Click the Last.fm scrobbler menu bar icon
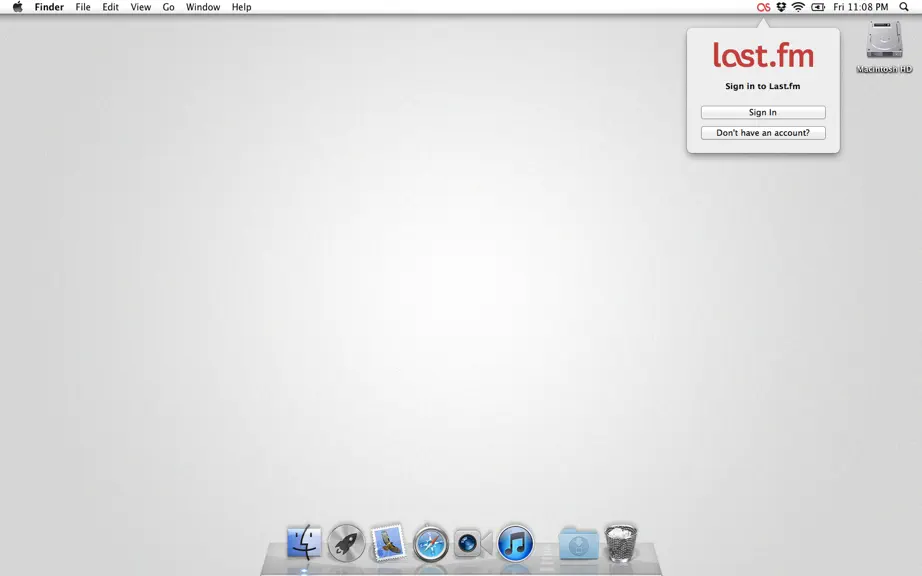This screenshot has width=922, height=576. (x=763, y=7)
